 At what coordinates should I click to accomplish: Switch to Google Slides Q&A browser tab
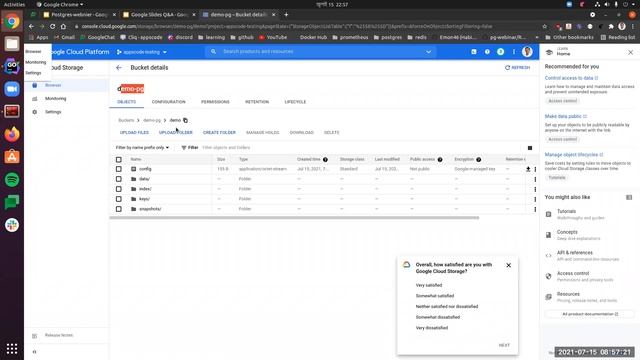click(x=159, y=15)
